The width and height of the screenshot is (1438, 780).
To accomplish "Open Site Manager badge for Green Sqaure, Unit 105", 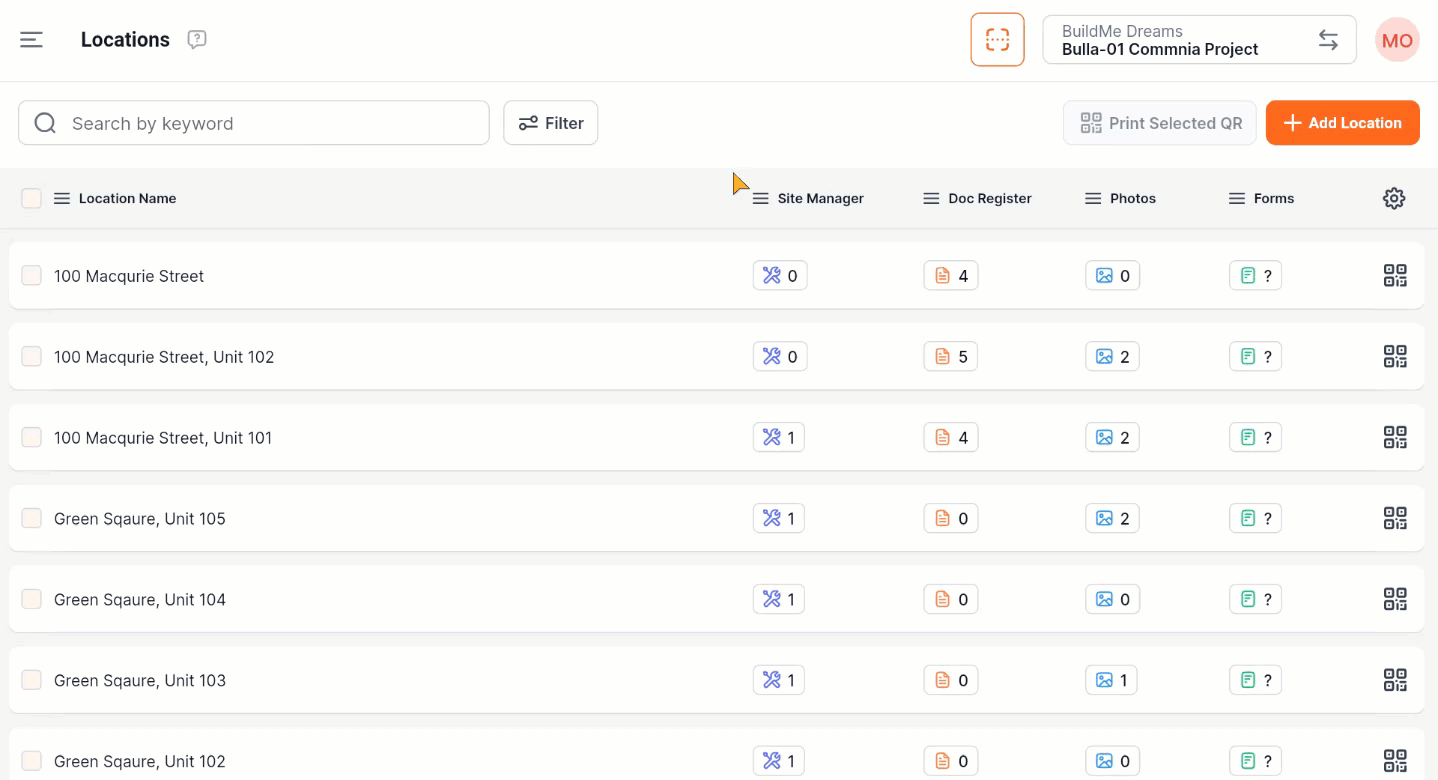I will (x=779, y=518).
